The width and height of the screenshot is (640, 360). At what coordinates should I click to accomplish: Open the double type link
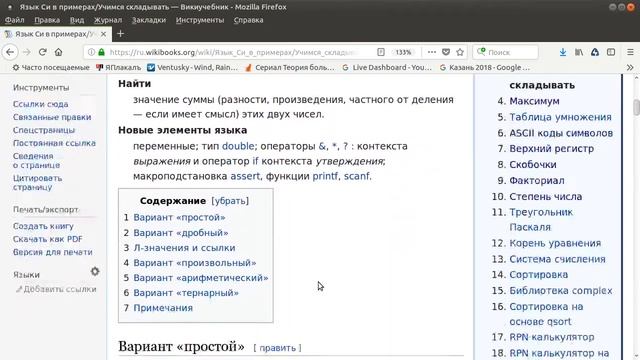click(x=238, y=146)
